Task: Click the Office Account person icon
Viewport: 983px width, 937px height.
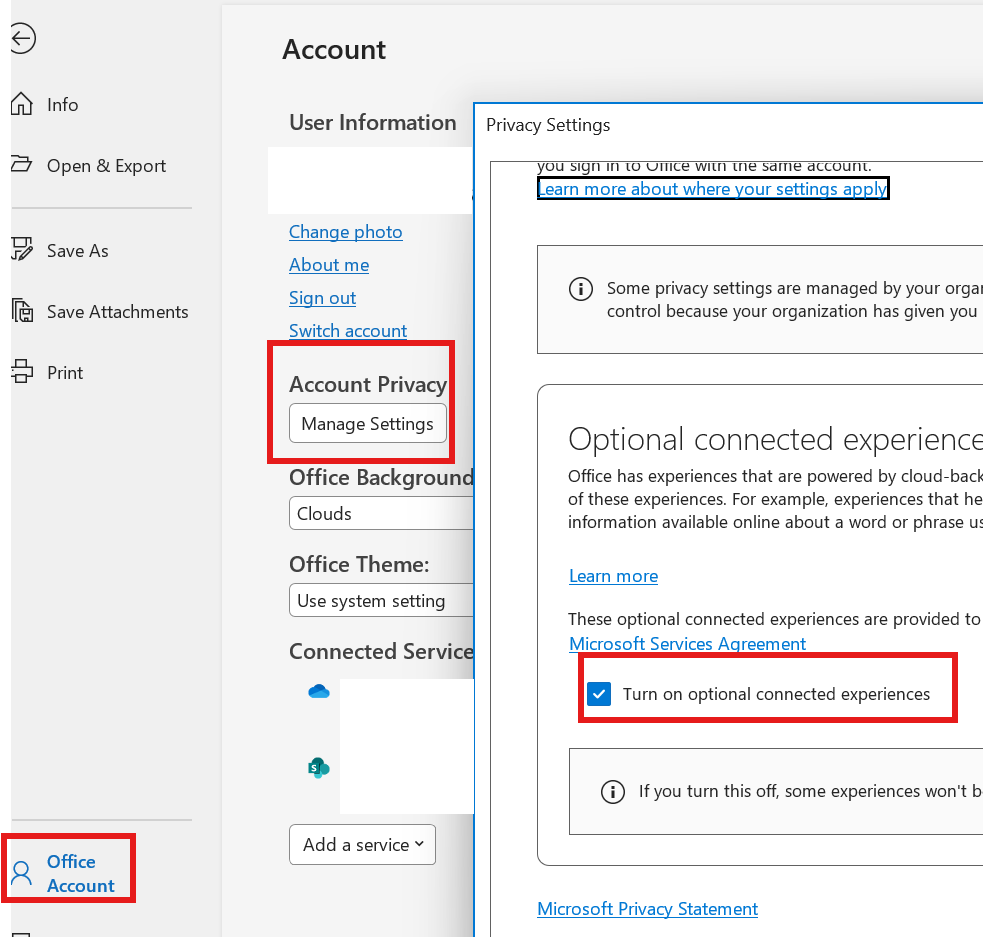Action: pyautogui.click(x=21, y=873)
